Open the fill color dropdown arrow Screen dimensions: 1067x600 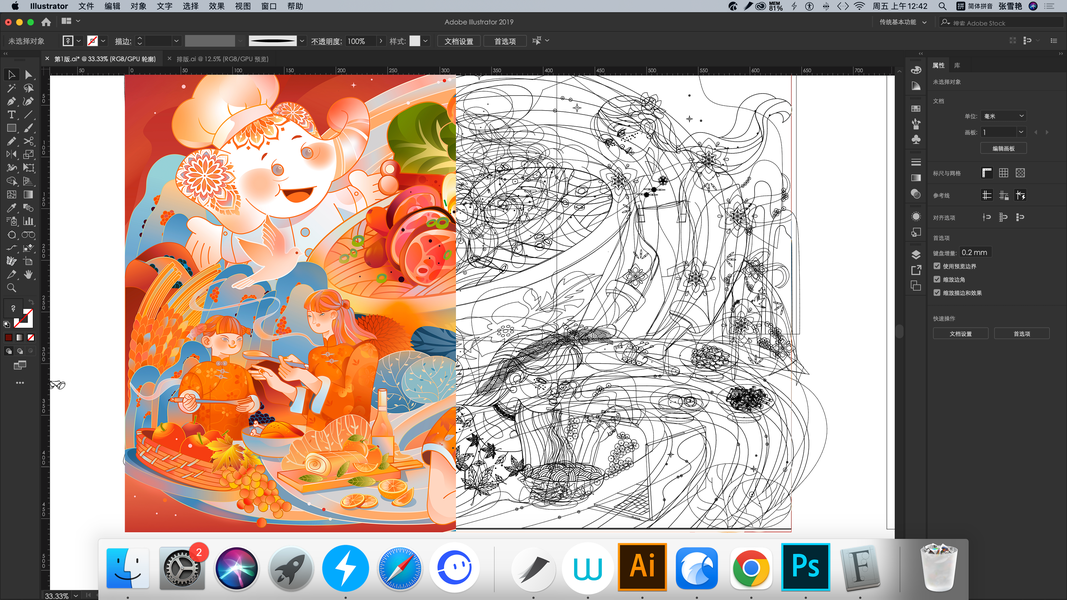tap(78, 41)
